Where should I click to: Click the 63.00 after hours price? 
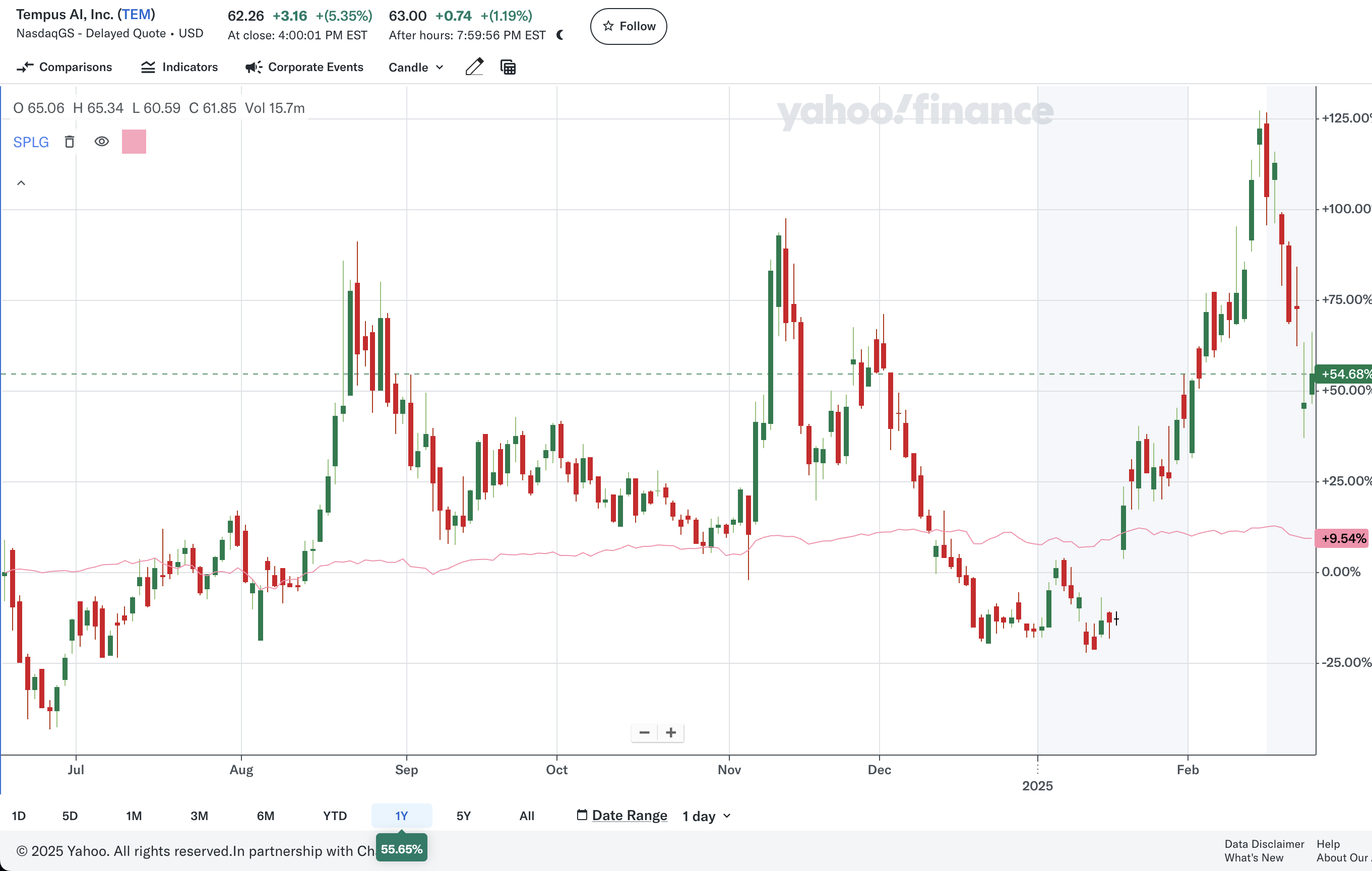[407, 16]
